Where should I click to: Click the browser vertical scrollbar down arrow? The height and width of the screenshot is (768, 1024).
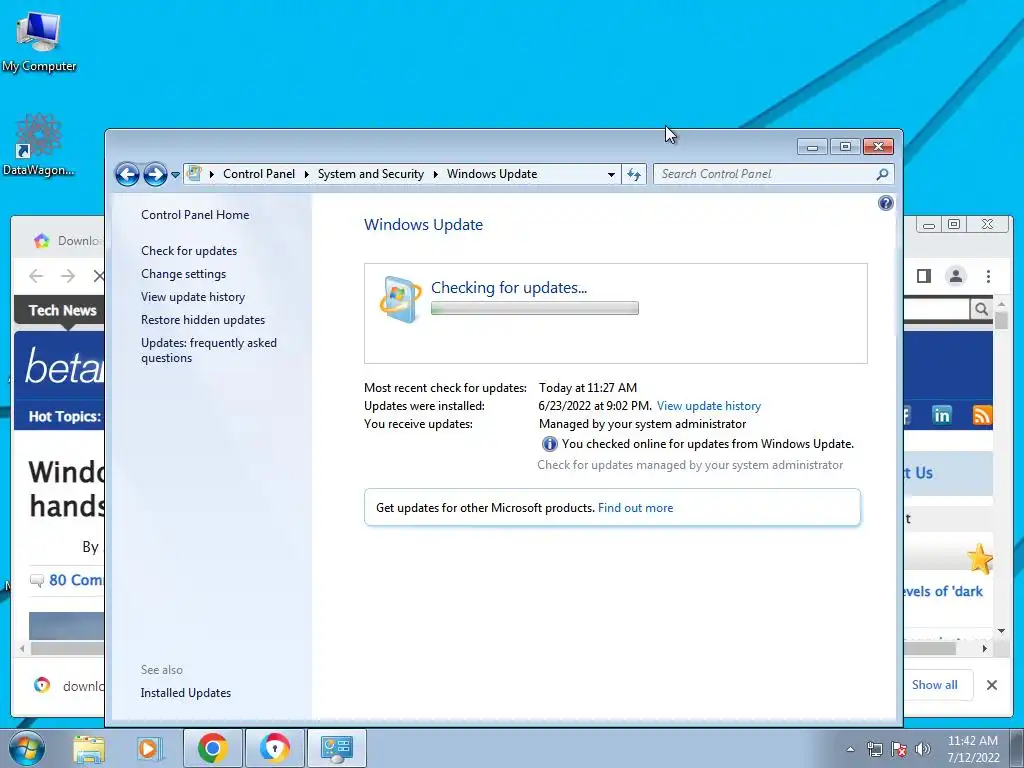coord(1001,631)
